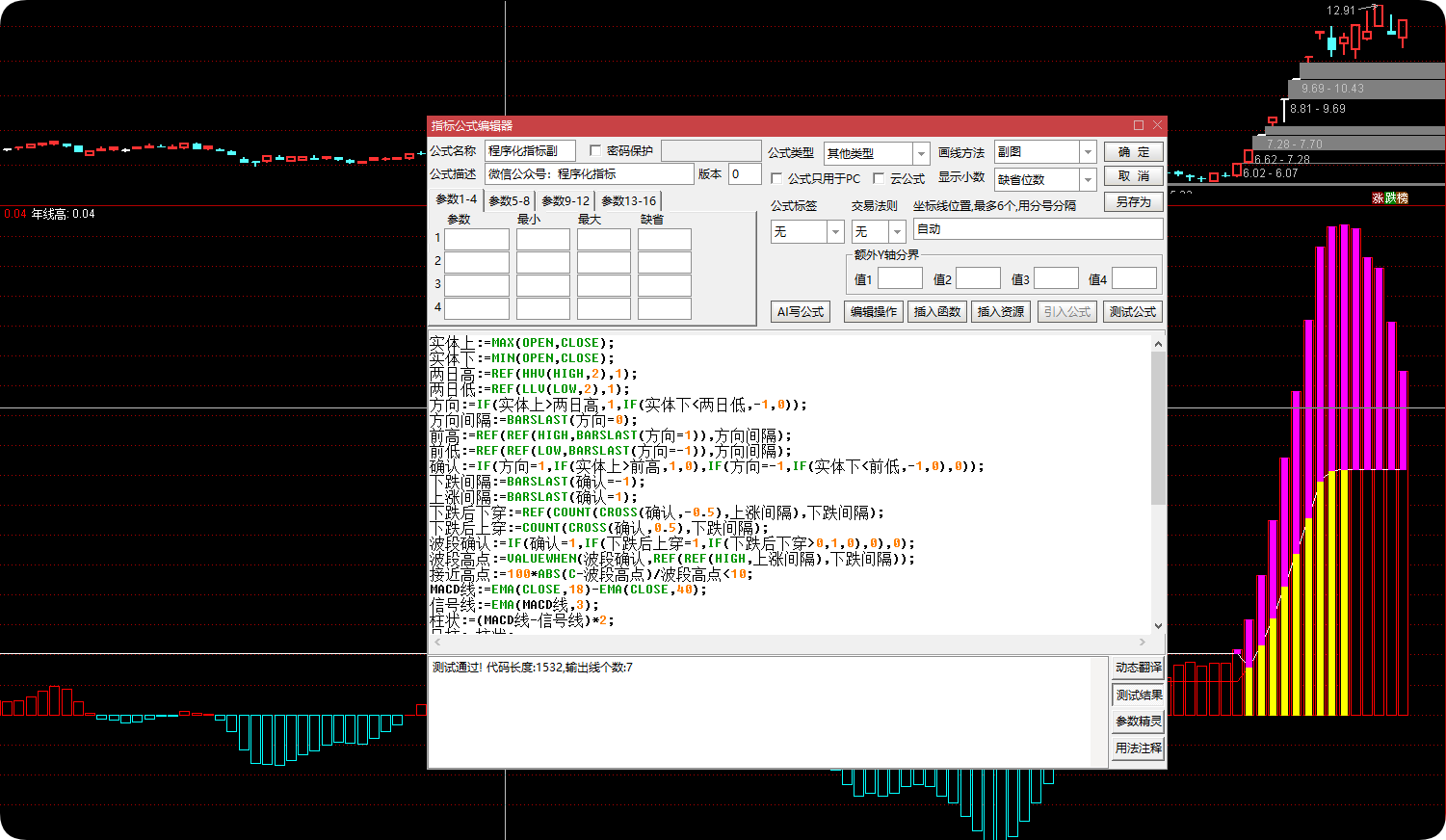Tick the 公式只用于PC checkbox
Viewport: 1446px width, 840px height.
tap(776, 178)
